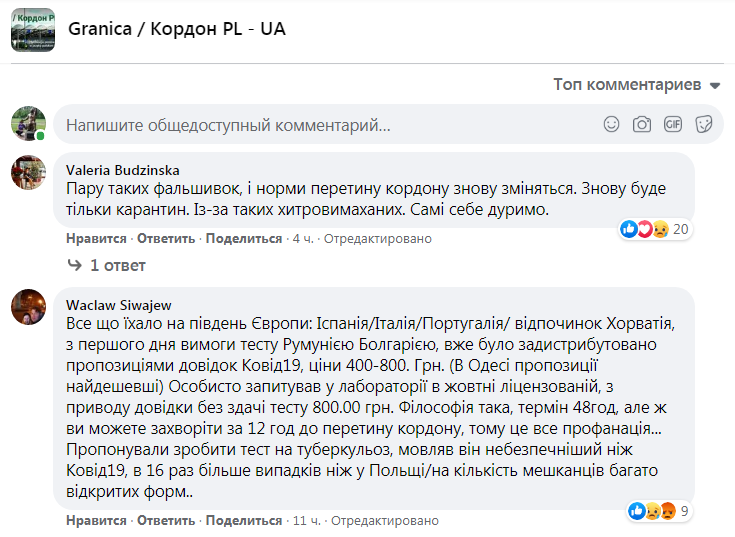Open Топ комментариев sorting dropdown
Image resolution: width=735 pixels, height=537 pixels.
click(637, 85)
